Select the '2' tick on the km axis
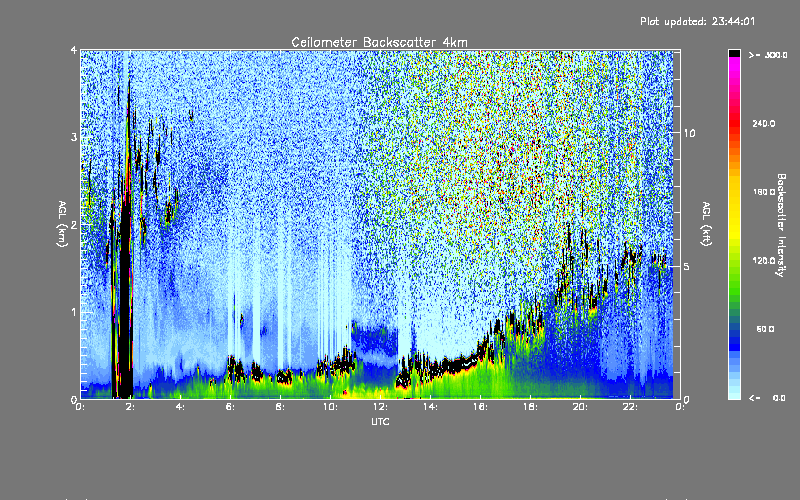This screenshot has width=800, height=500. coord(74,225)
